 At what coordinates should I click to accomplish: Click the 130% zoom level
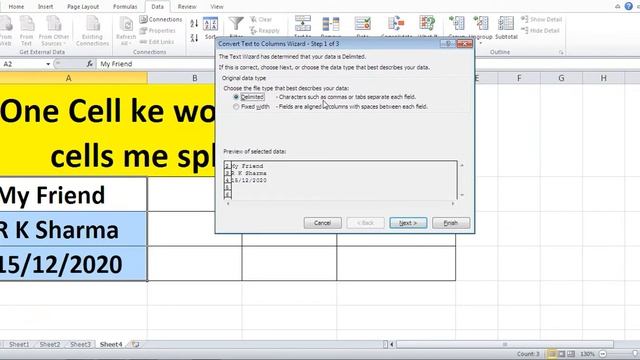(587, 354)
